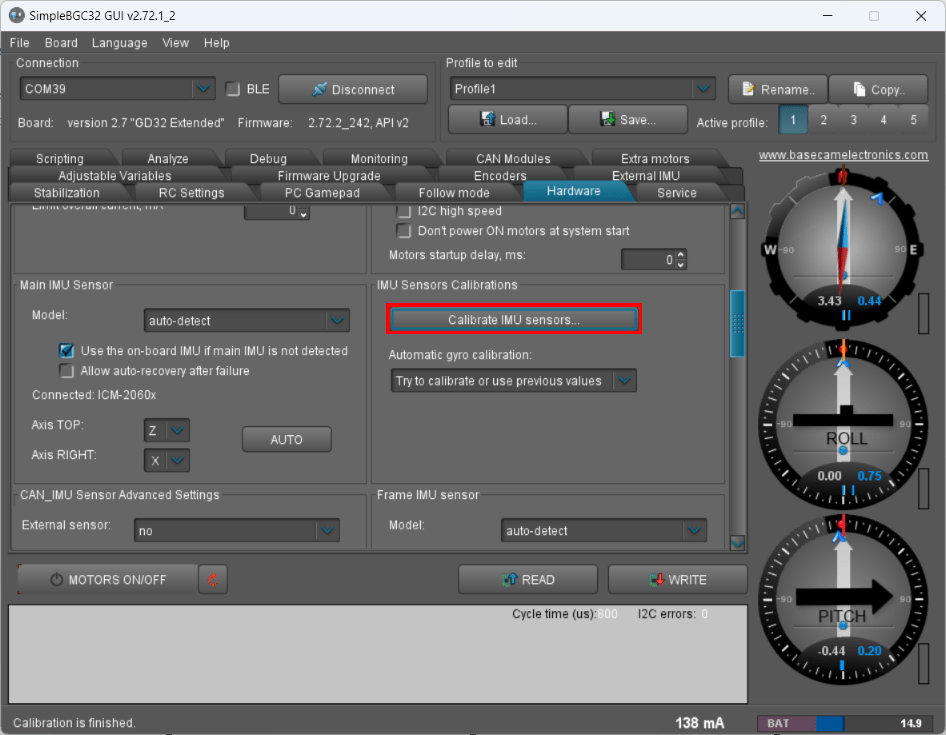Open the Board menu
This screenshot has width=946, height=735.
61,43
